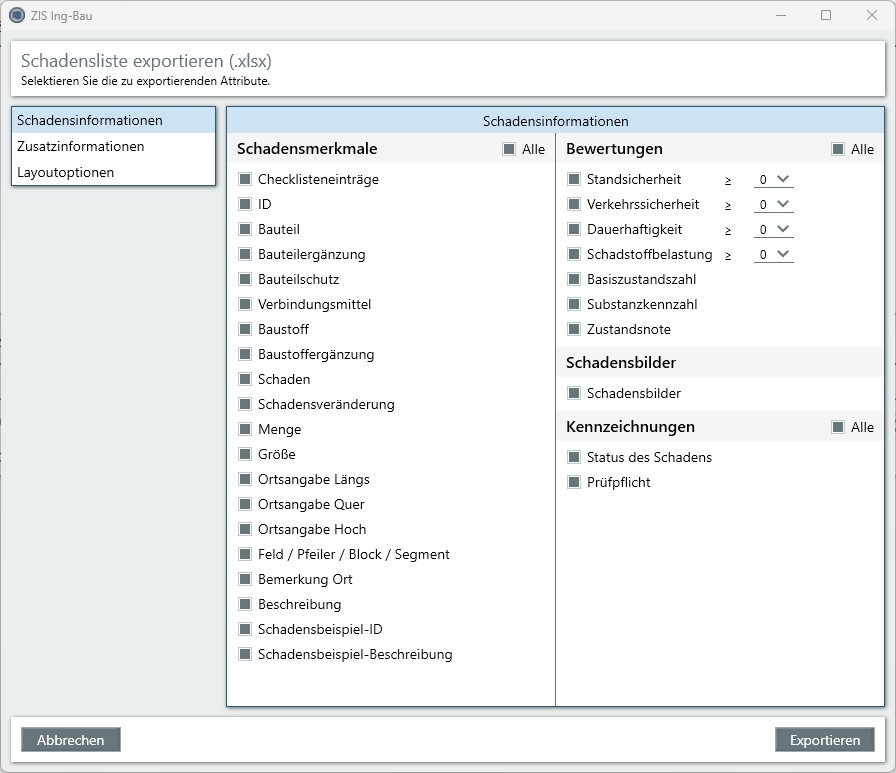Open the Layoutoptionen section

66,173
